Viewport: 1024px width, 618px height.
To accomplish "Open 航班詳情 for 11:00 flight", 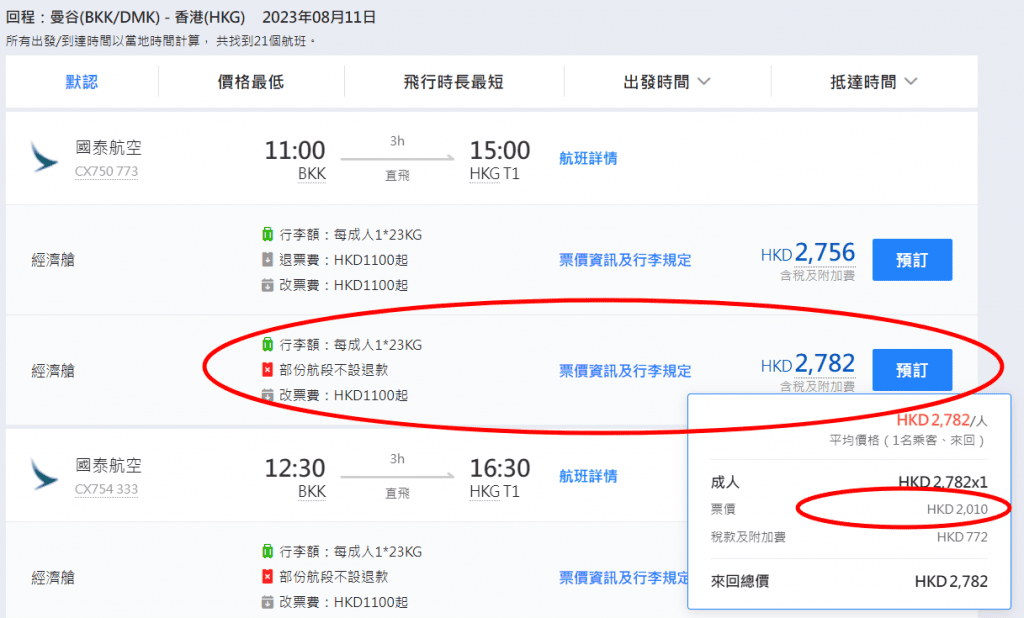I will [588, 158].
